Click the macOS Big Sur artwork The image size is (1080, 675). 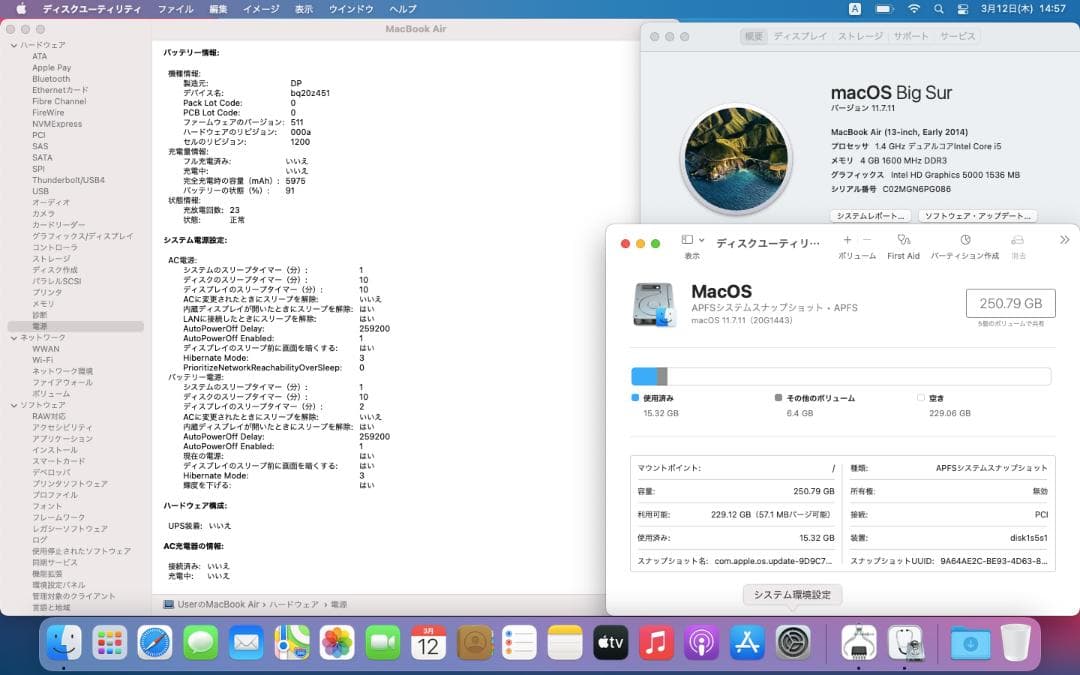(x=736, y=158)
